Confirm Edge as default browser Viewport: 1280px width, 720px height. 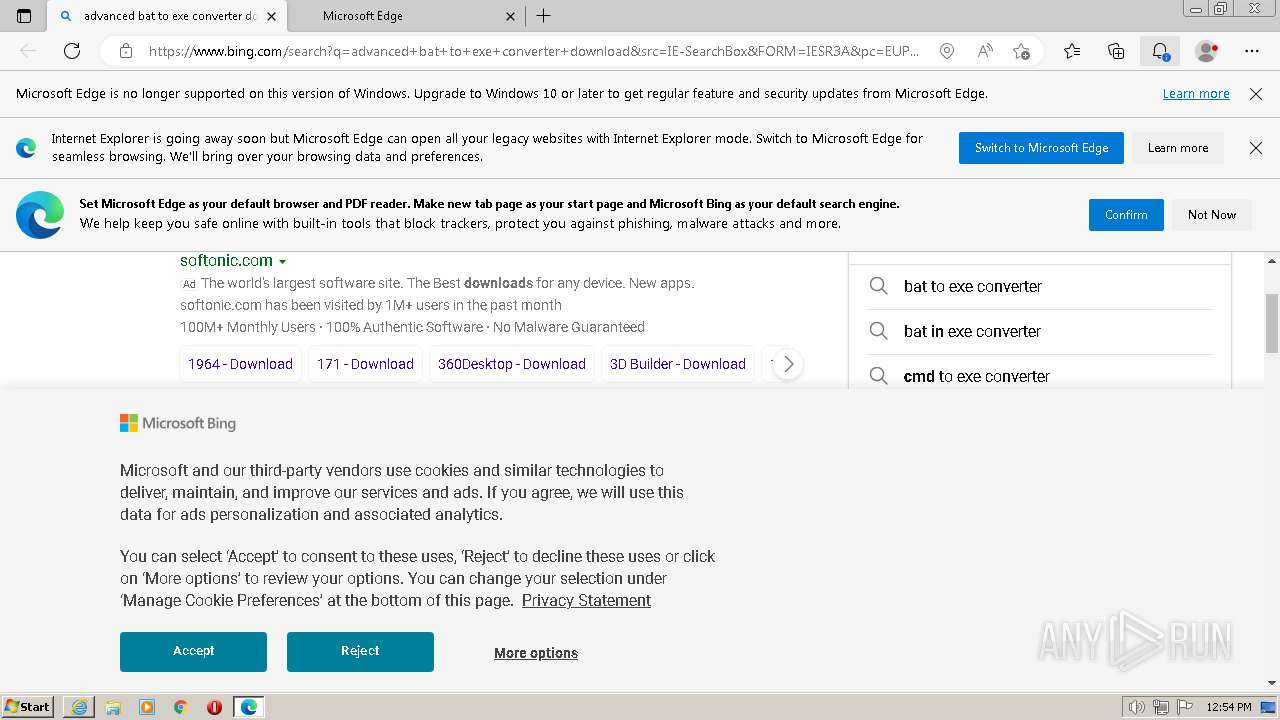point(1126,215)
